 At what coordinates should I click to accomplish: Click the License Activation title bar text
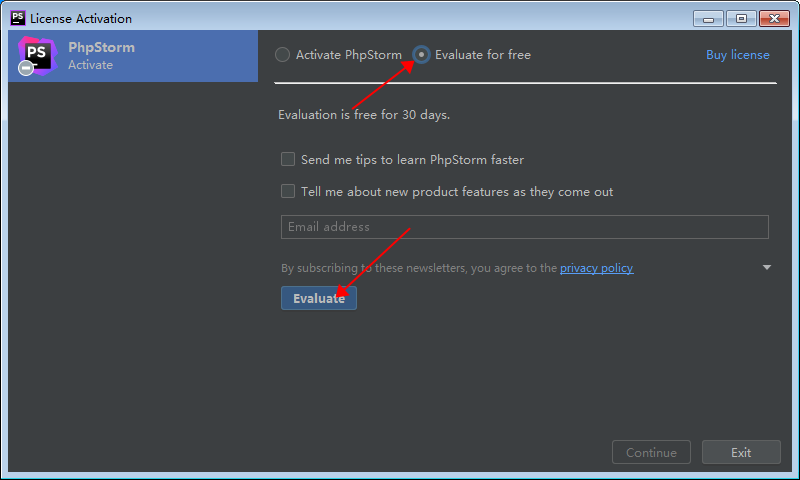(x=81, y=18)
